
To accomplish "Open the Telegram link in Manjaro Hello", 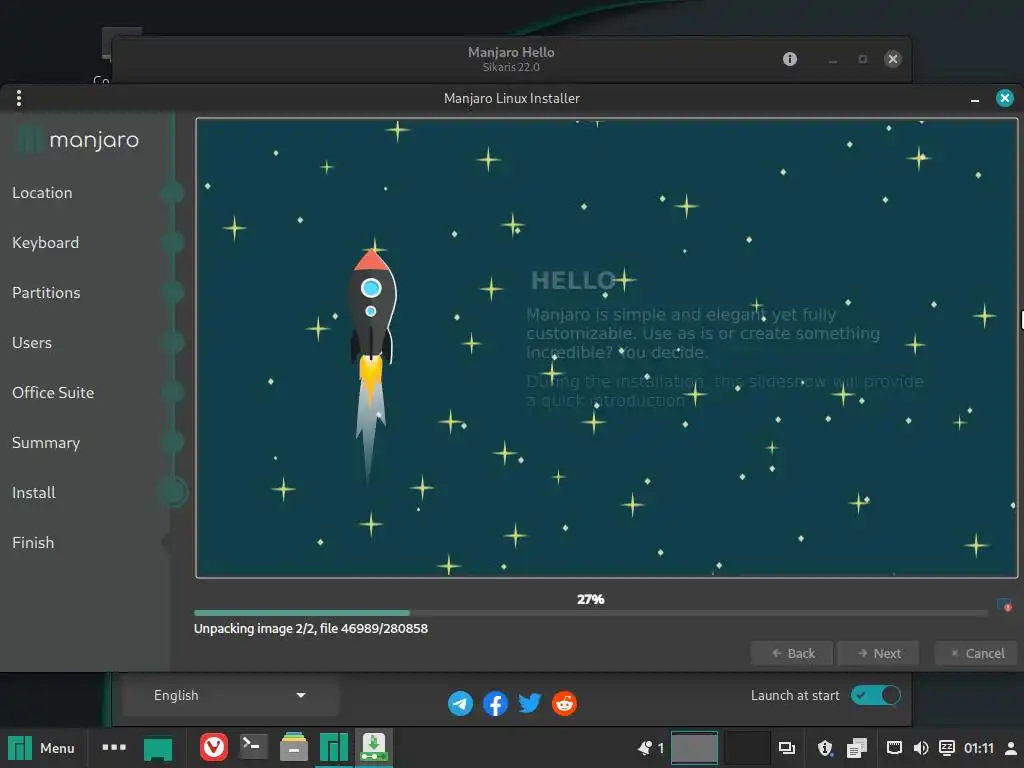I will [460, 703].
